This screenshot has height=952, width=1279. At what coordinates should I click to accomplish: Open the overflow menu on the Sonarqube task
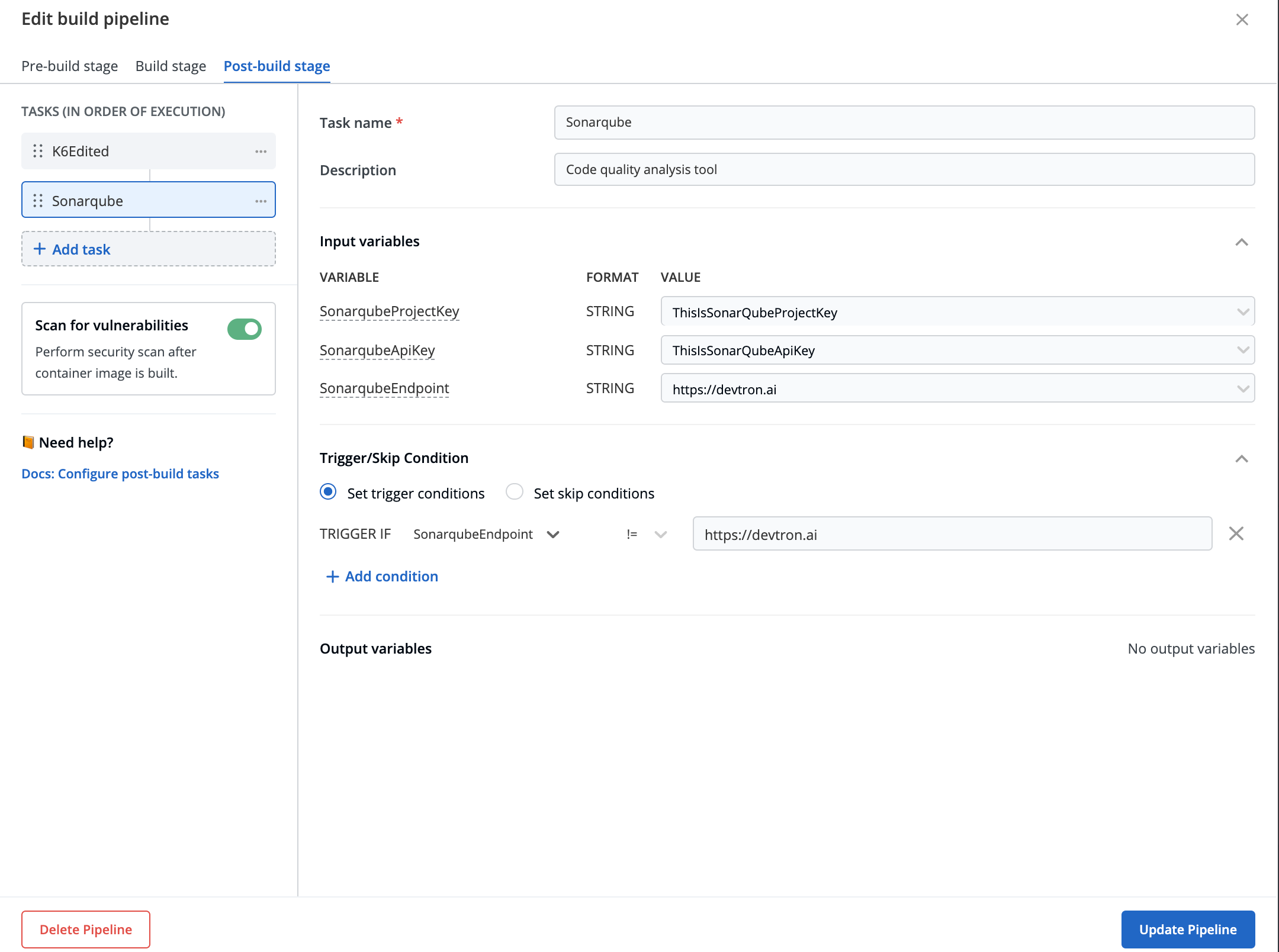tap(261, 201)
